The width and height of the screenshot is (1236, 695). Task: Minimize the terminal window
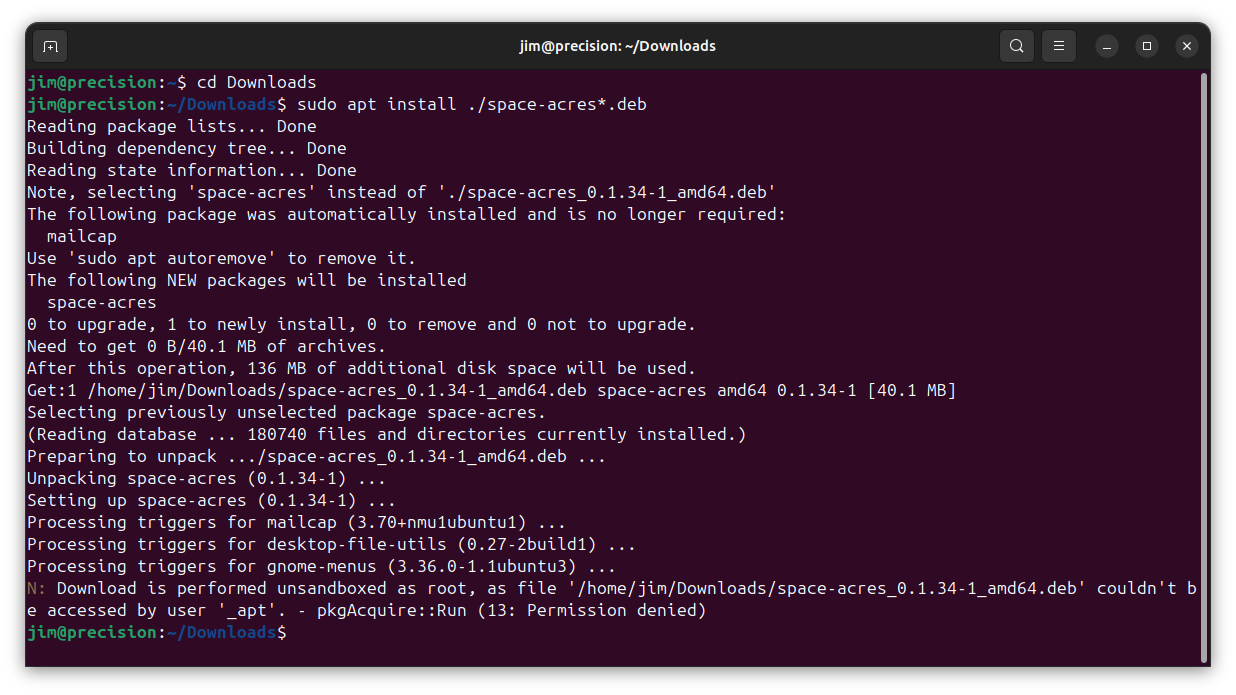[x=1107, y=46]
